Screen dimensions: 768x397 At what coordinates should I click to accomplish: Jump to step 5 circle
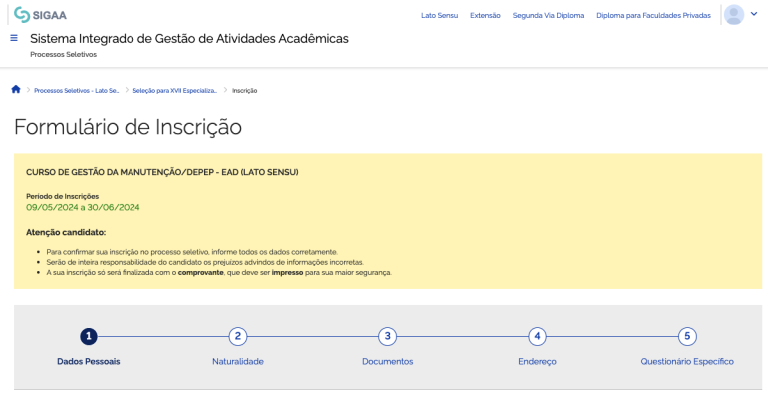[687, 336]
